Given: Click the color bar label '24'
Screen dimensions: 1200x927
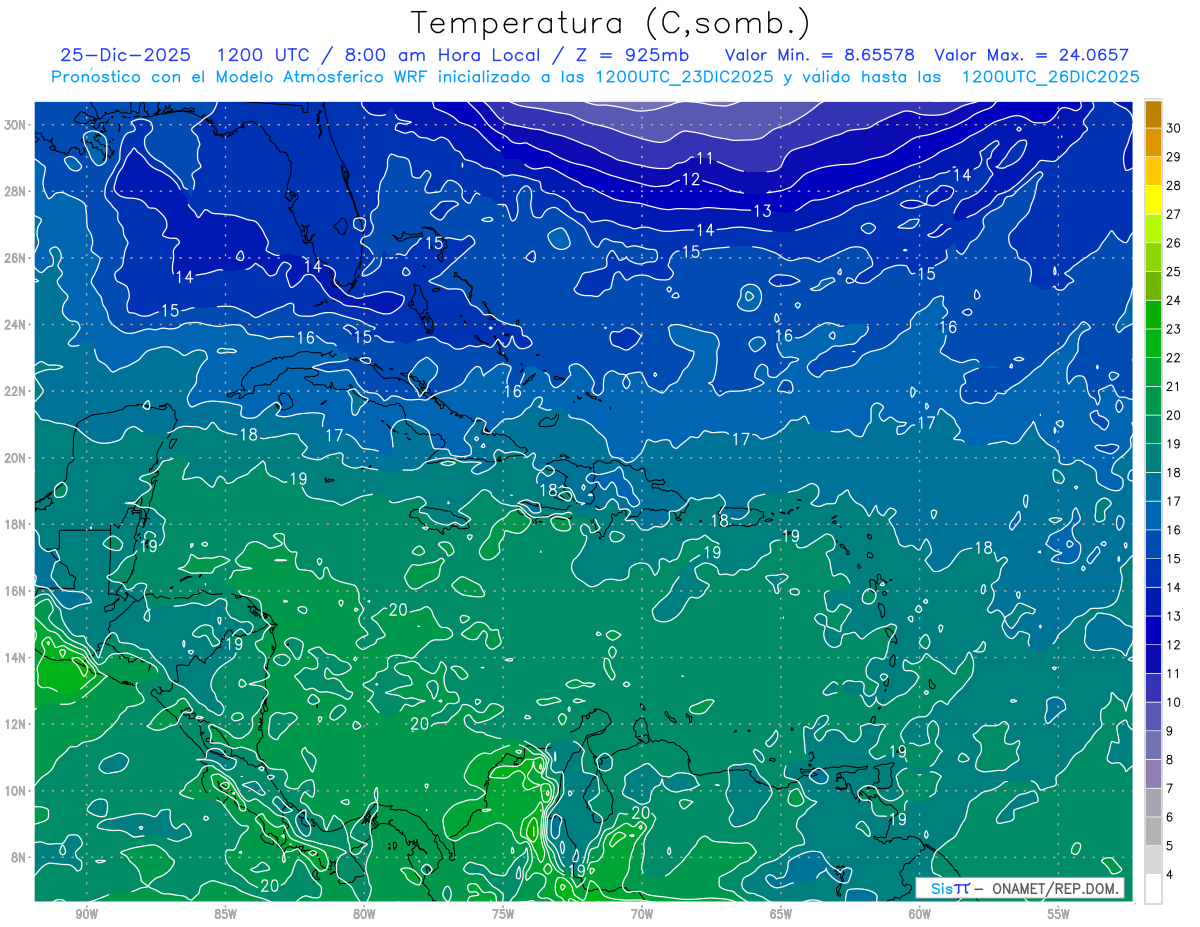Looking at the screenshot, I should (x=1174, y=300).
